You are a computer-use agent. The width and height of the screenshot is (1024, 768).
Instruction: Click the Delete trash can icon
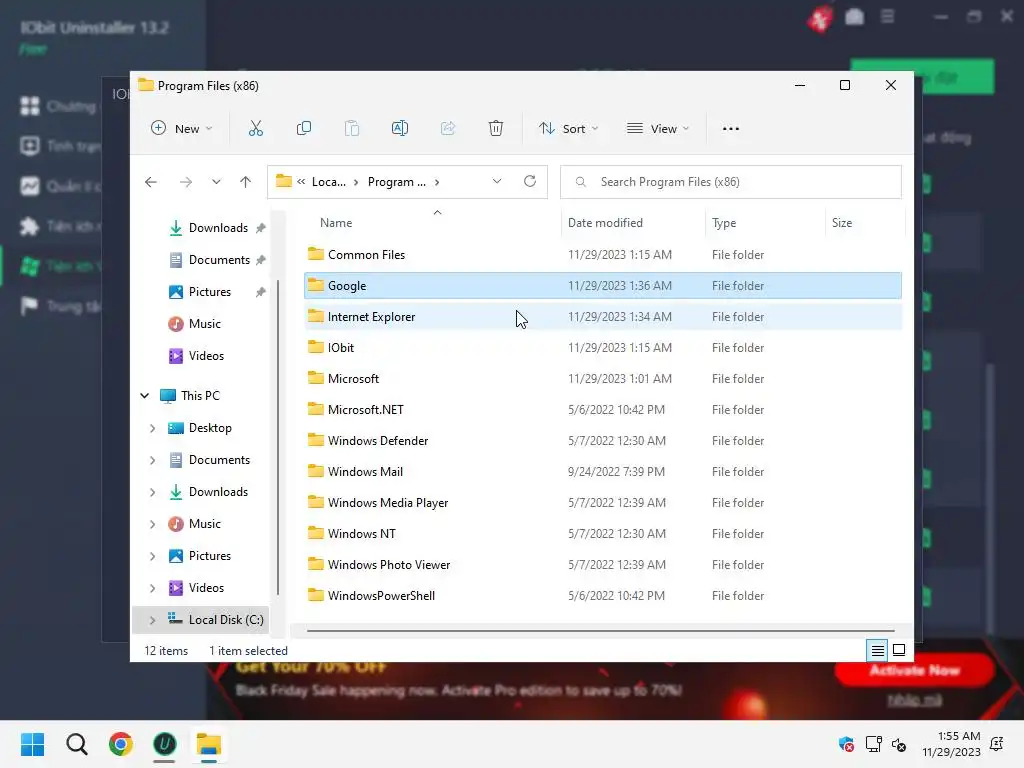click(496, 129)
